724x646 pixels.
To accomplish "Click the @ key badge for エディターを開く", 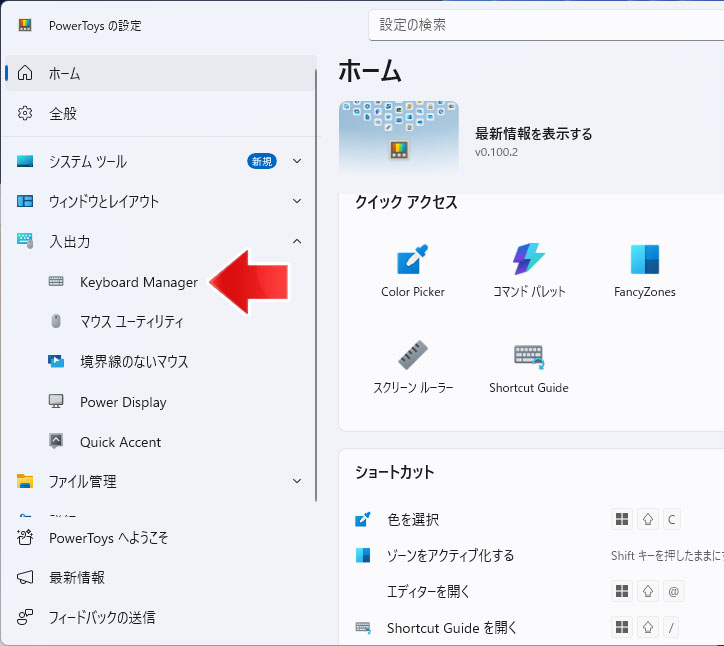I will [673, 591].
